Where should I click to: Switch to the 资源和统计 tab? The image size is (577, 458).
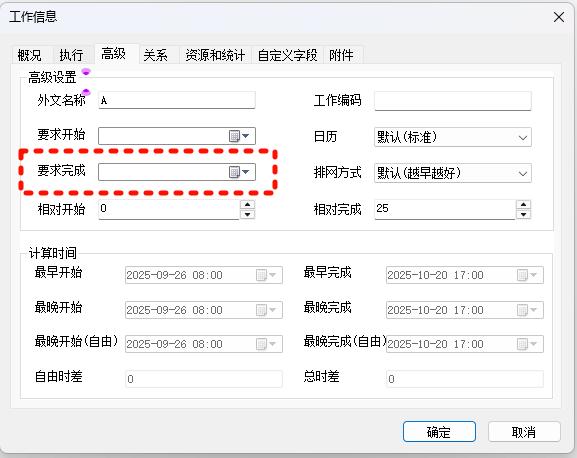(x=215, y=55)
